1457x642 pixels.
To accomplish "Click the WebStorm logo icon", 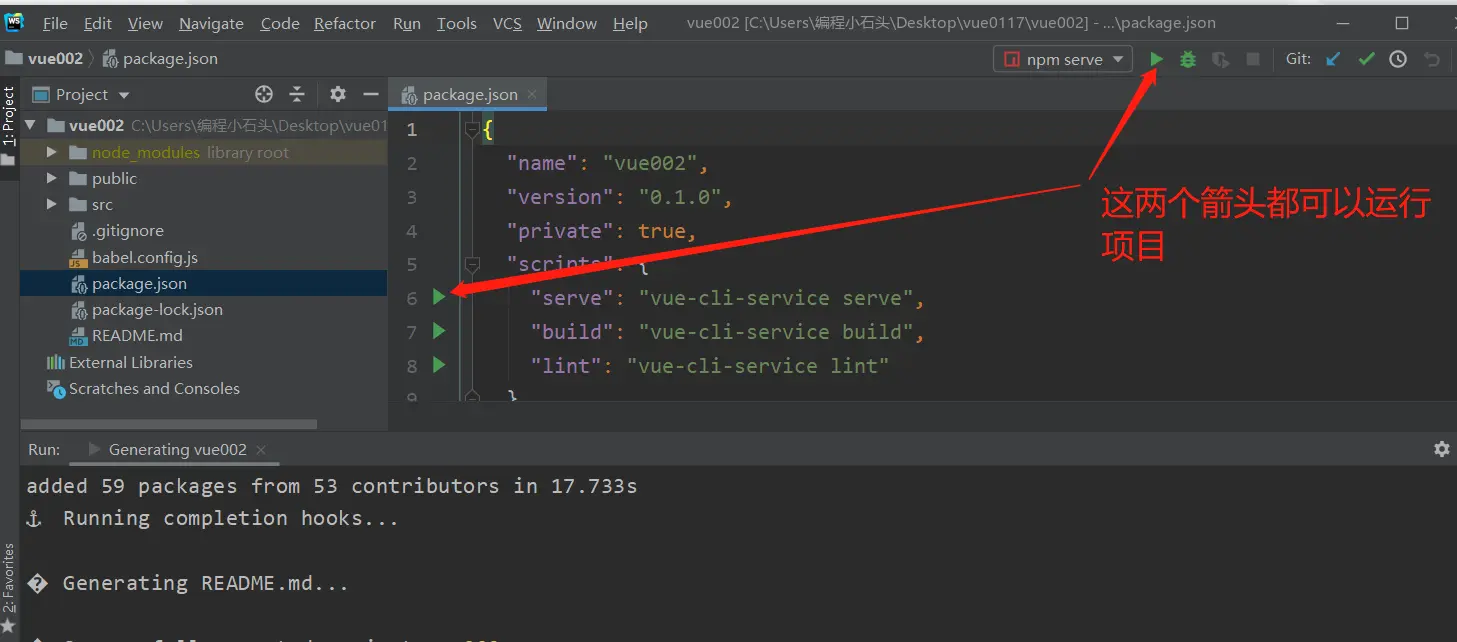I will point(15,22).
